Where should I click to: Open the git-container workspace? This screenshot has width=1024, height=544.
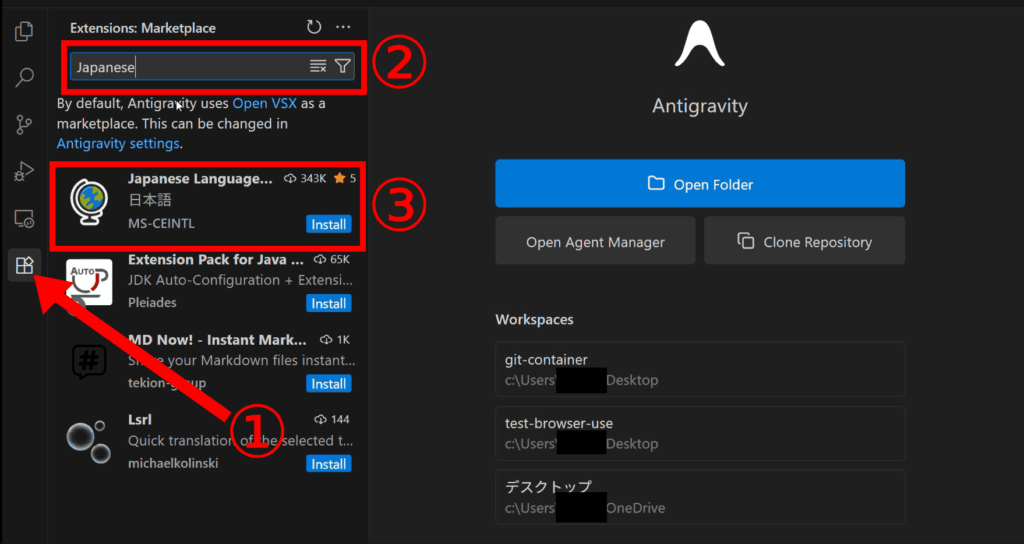[x=699, y=369]
